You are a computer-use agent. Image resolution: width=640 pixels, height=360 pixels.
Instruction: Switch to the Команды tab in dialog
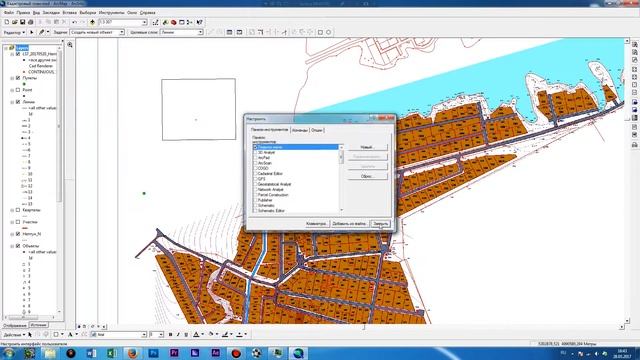click(300, 130)
